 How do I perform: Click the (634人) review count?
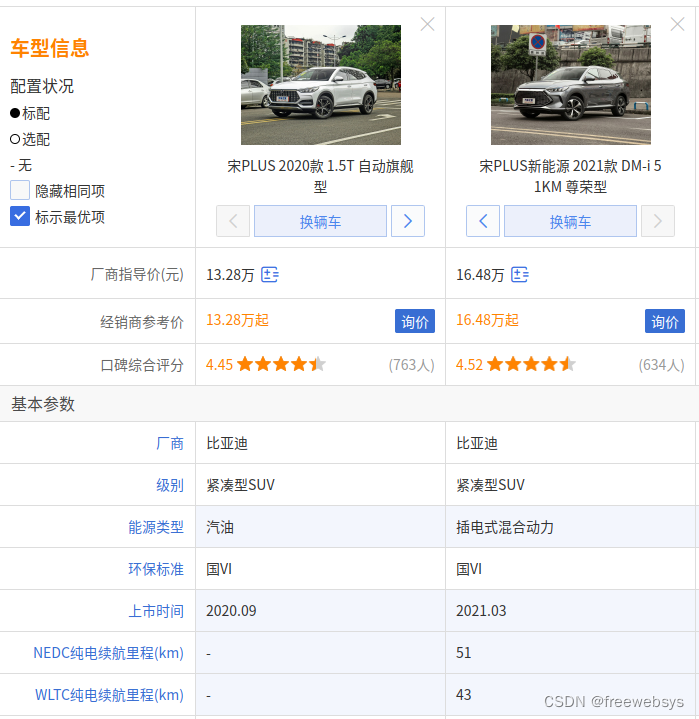(661, 365)
